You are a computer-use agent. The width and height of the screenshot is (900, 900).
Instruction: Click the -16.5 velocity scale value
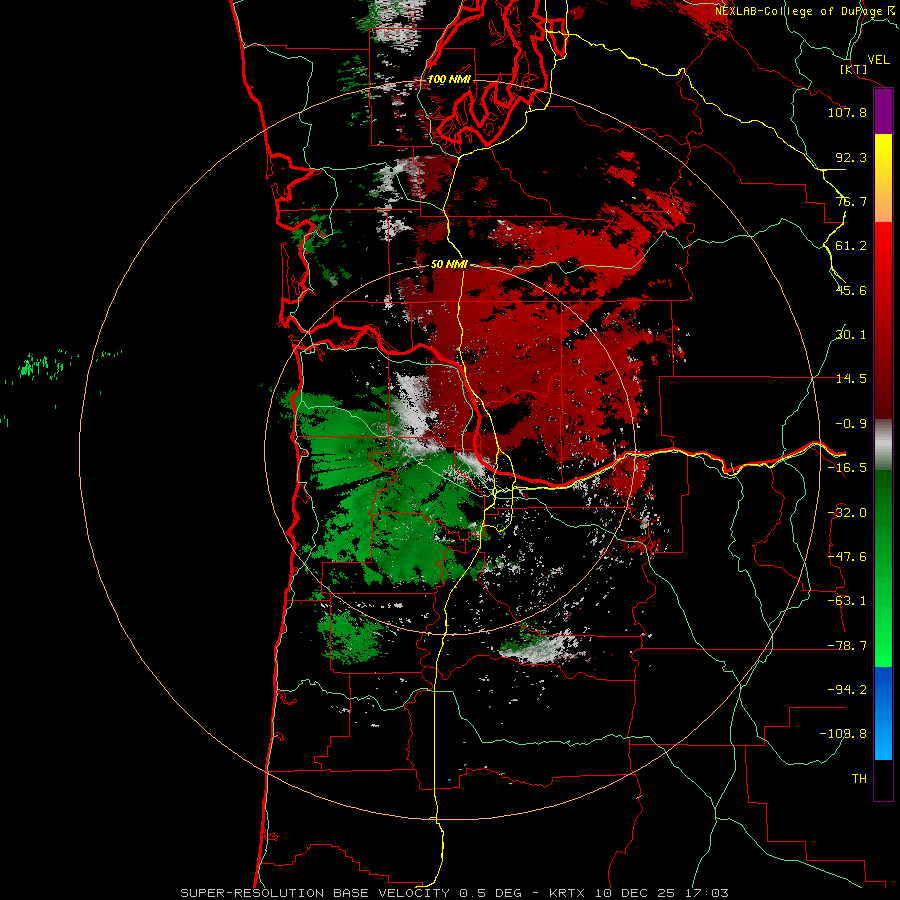tap(847, 468)
